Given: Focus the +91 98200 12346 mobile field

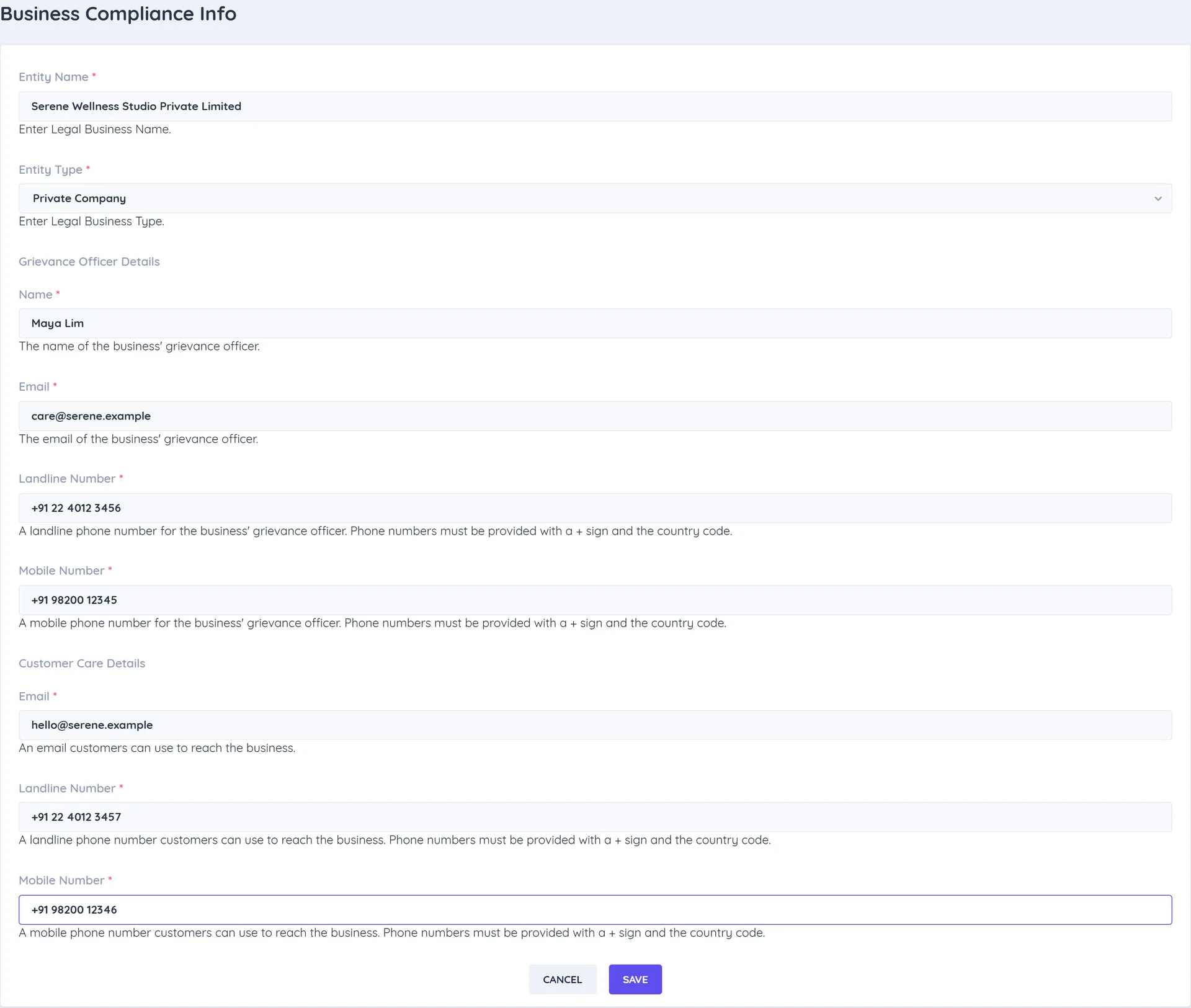Looking at the screenshot, I should (x=595, y=910).
